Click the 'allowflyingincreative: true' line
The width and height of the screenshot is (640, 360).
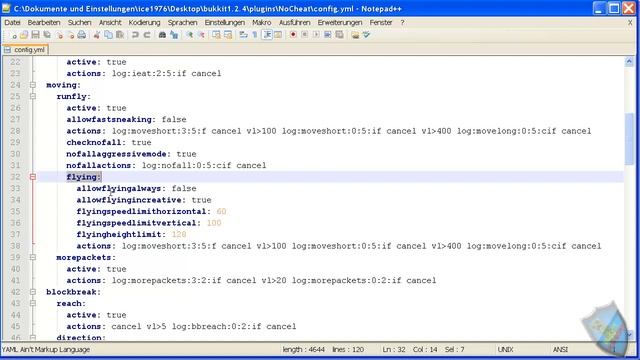coord(144,200)
